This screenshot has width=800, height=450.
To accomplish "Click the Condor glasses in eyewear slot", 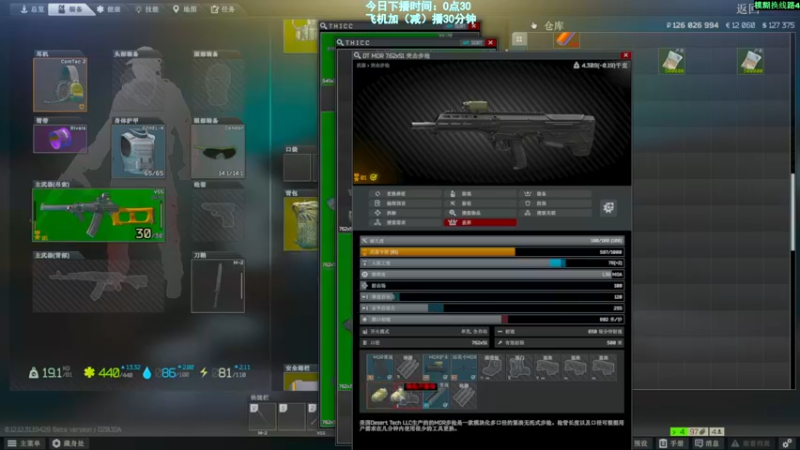I will (x=218, y=151).
